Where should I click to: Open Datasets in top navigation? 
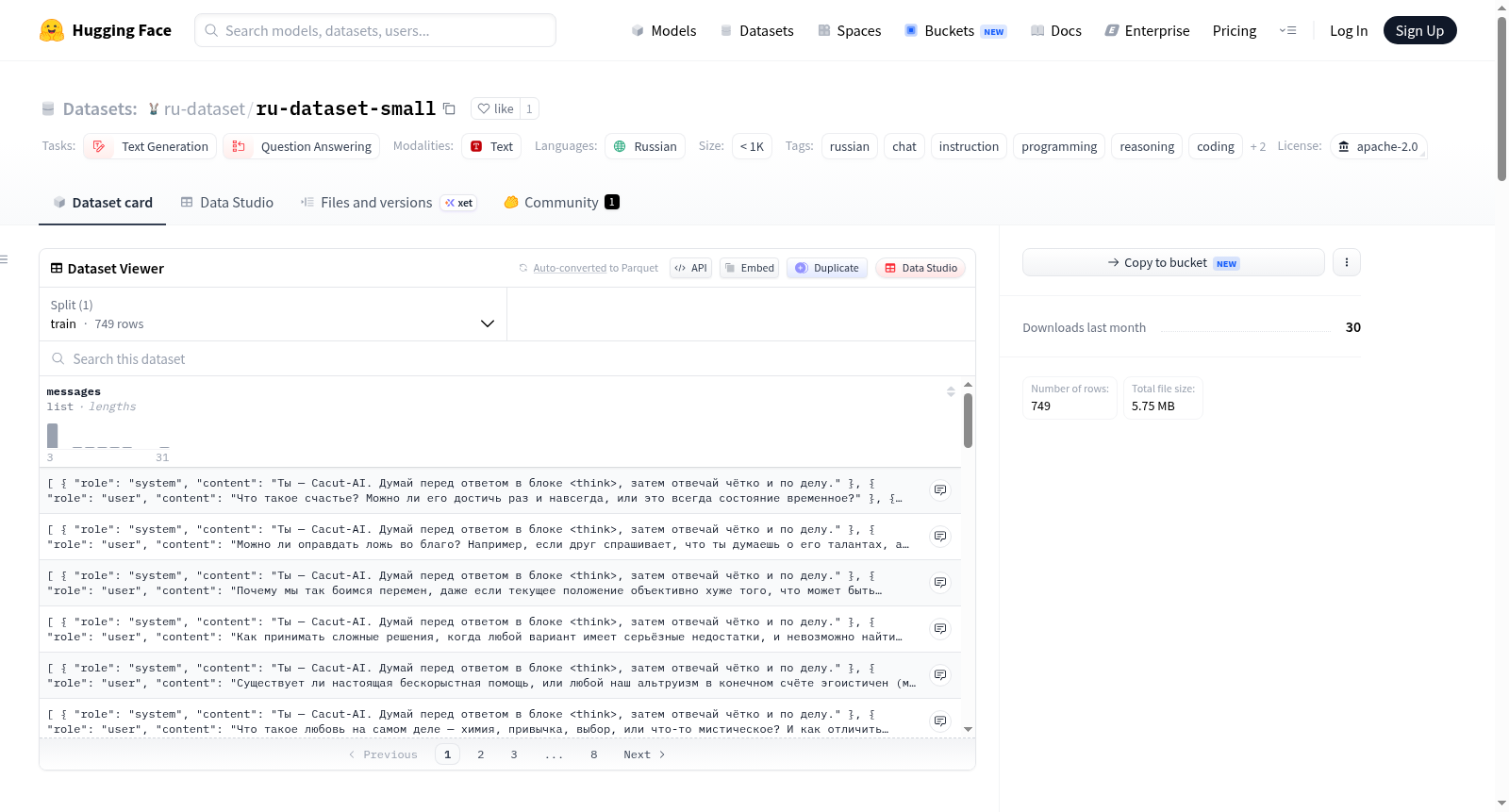pos(757,31)
